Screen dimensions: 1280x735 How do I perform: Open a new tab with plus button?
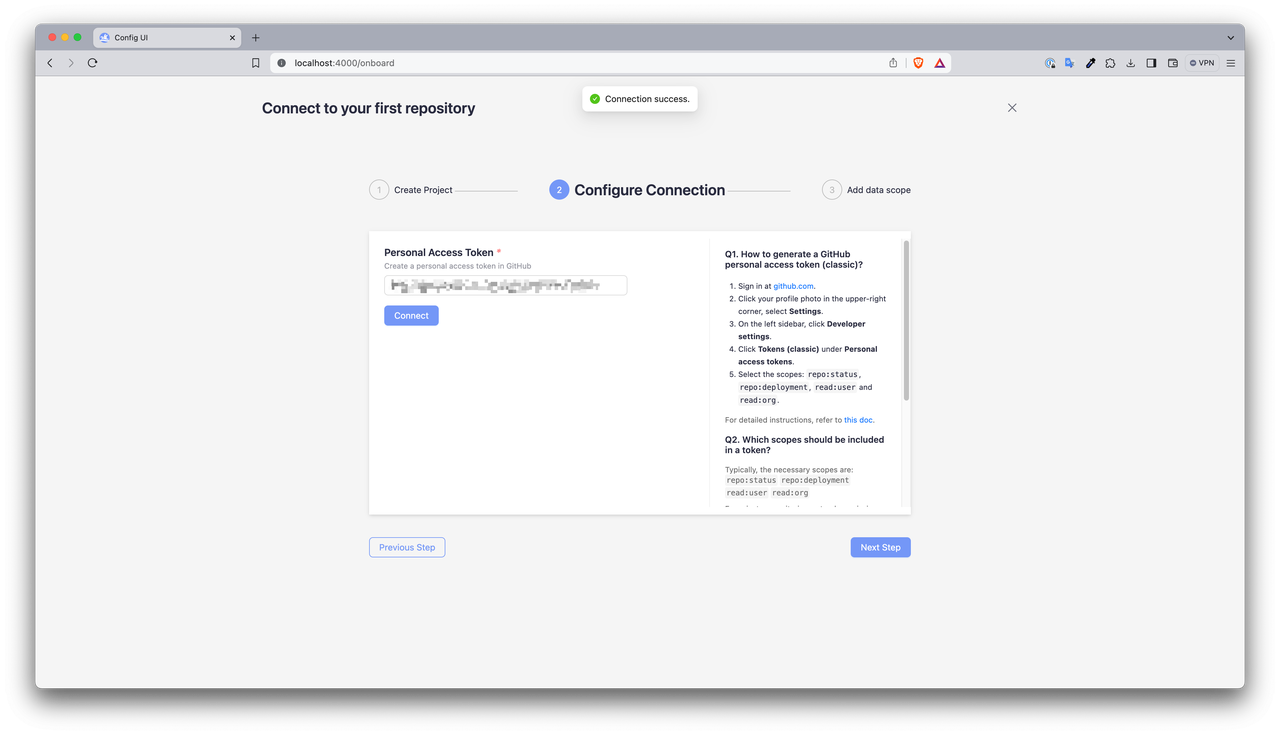tap(256, 38)
